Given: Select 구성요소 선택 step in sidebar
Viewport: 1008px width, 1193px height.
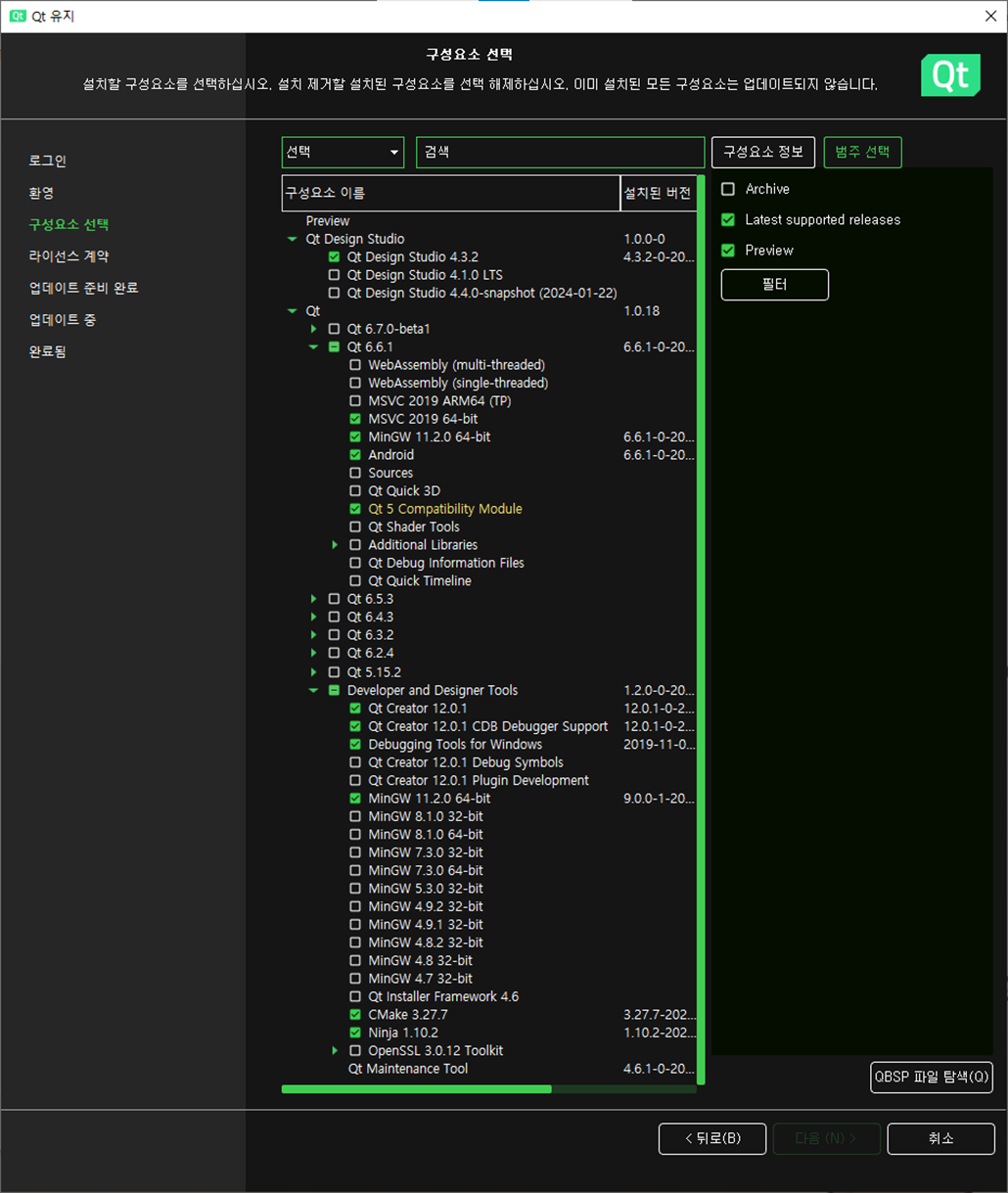Looking at the screenshot, I should pyautogui.click(x=69, y=224).
